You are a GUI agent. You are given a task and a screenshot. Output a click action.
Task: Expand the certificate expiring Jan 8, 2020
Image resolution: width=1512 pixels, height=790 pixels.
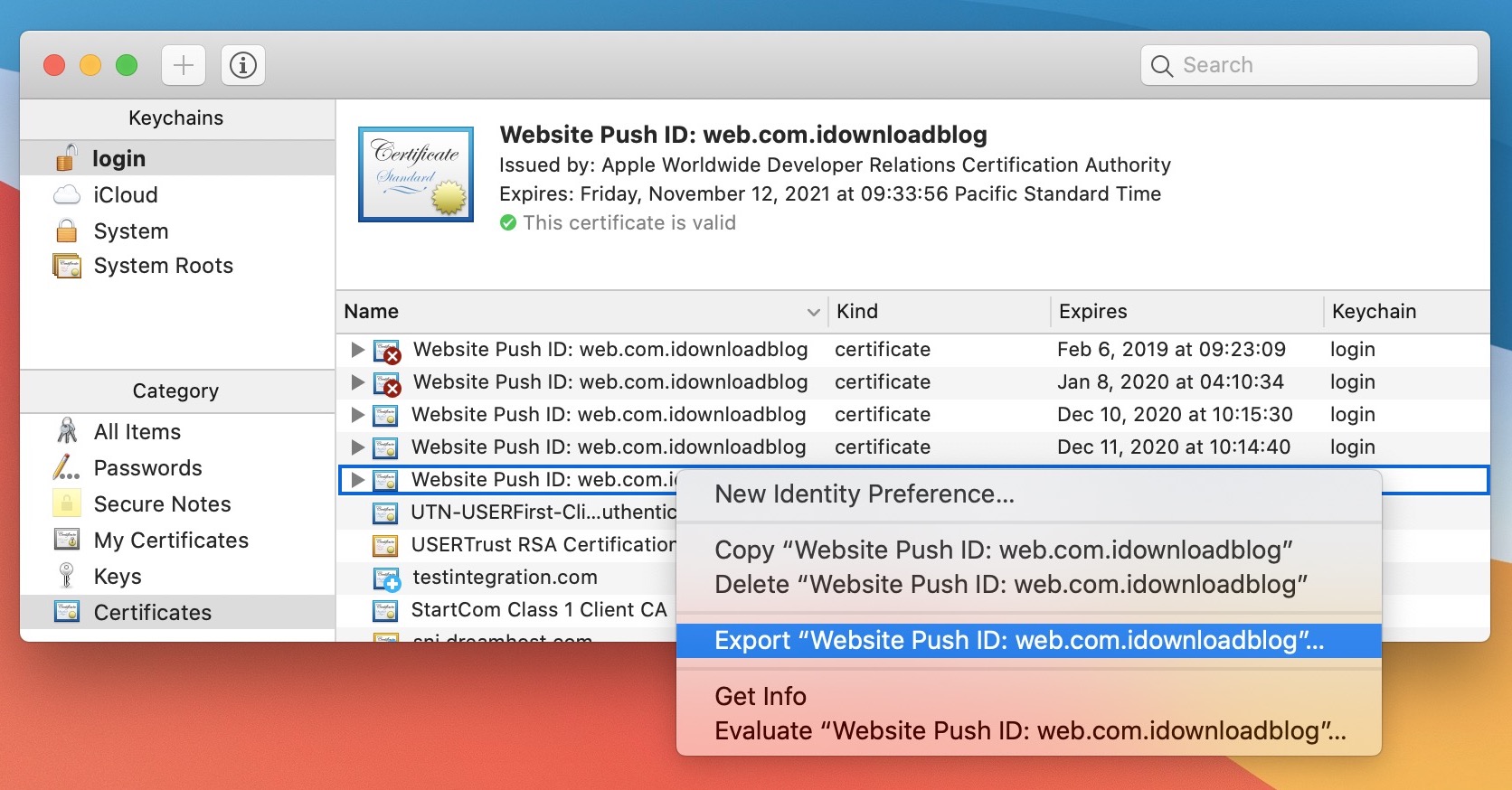pyautogui.click(x=357, y=381)
